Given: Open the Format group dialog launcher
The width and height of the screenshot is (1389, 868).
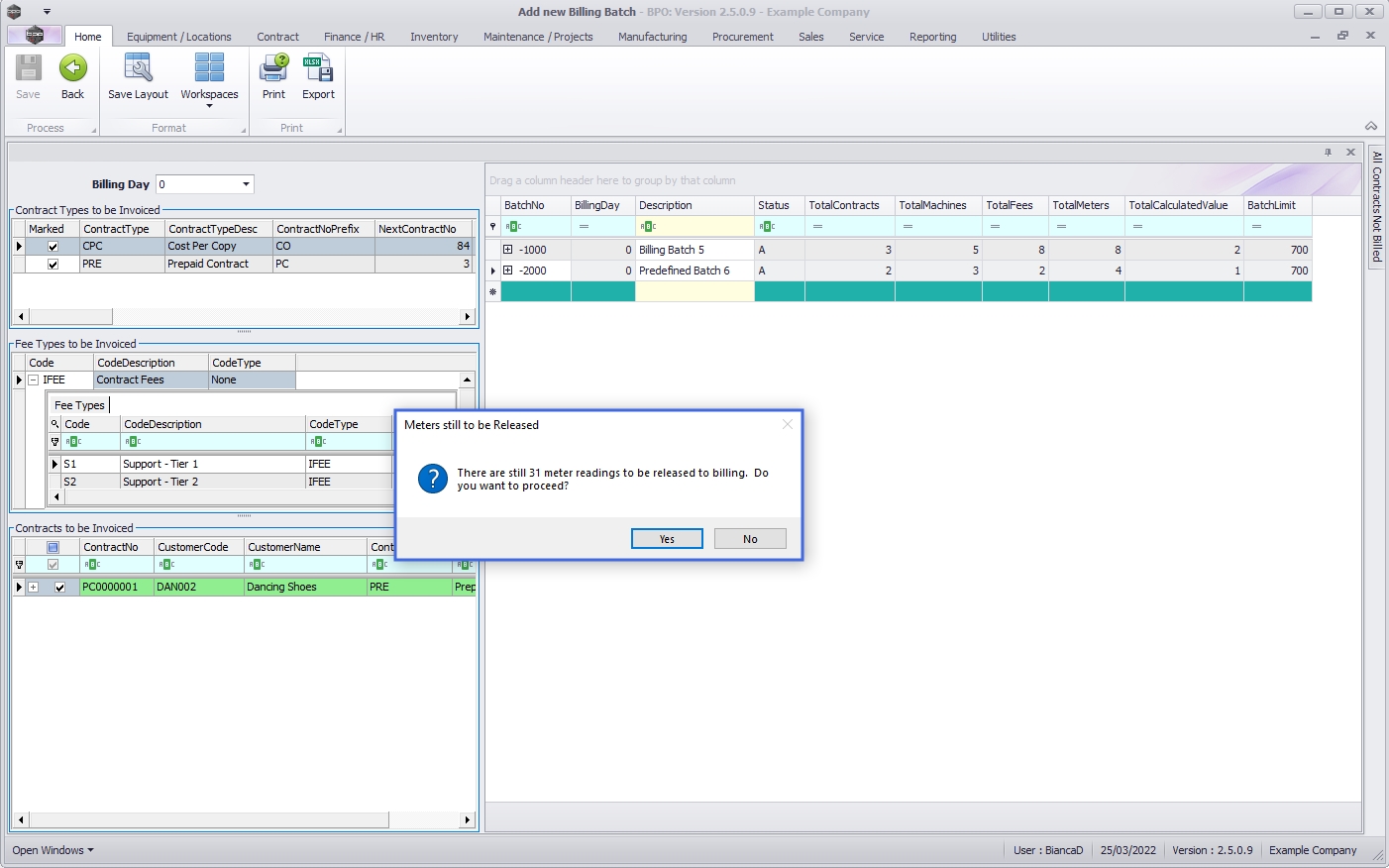Looking at the screenshot, I should (244, 130).
